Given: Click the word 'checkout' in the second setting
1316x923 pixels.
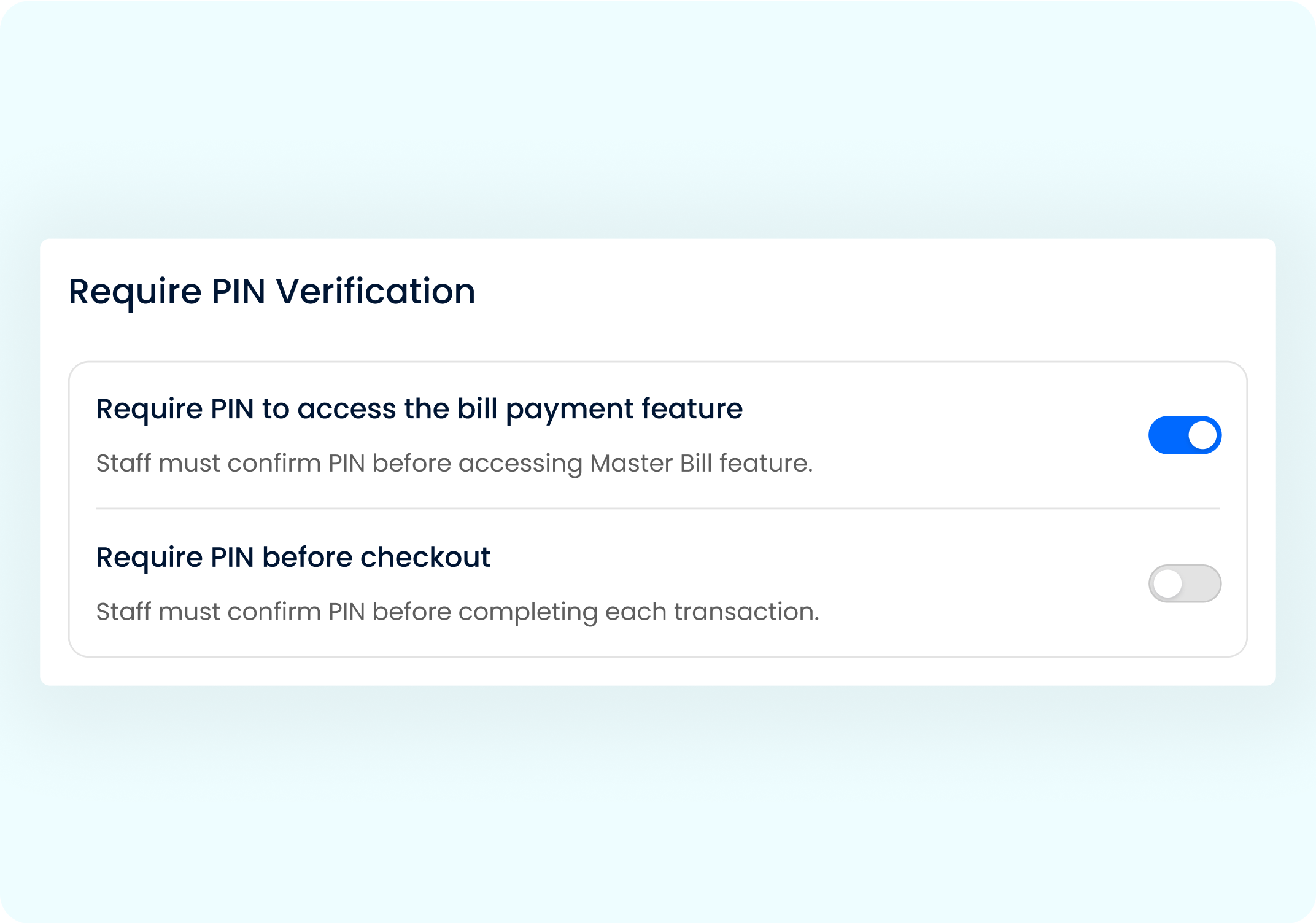Looking at the screenshot, I should (x=425, y=558).
